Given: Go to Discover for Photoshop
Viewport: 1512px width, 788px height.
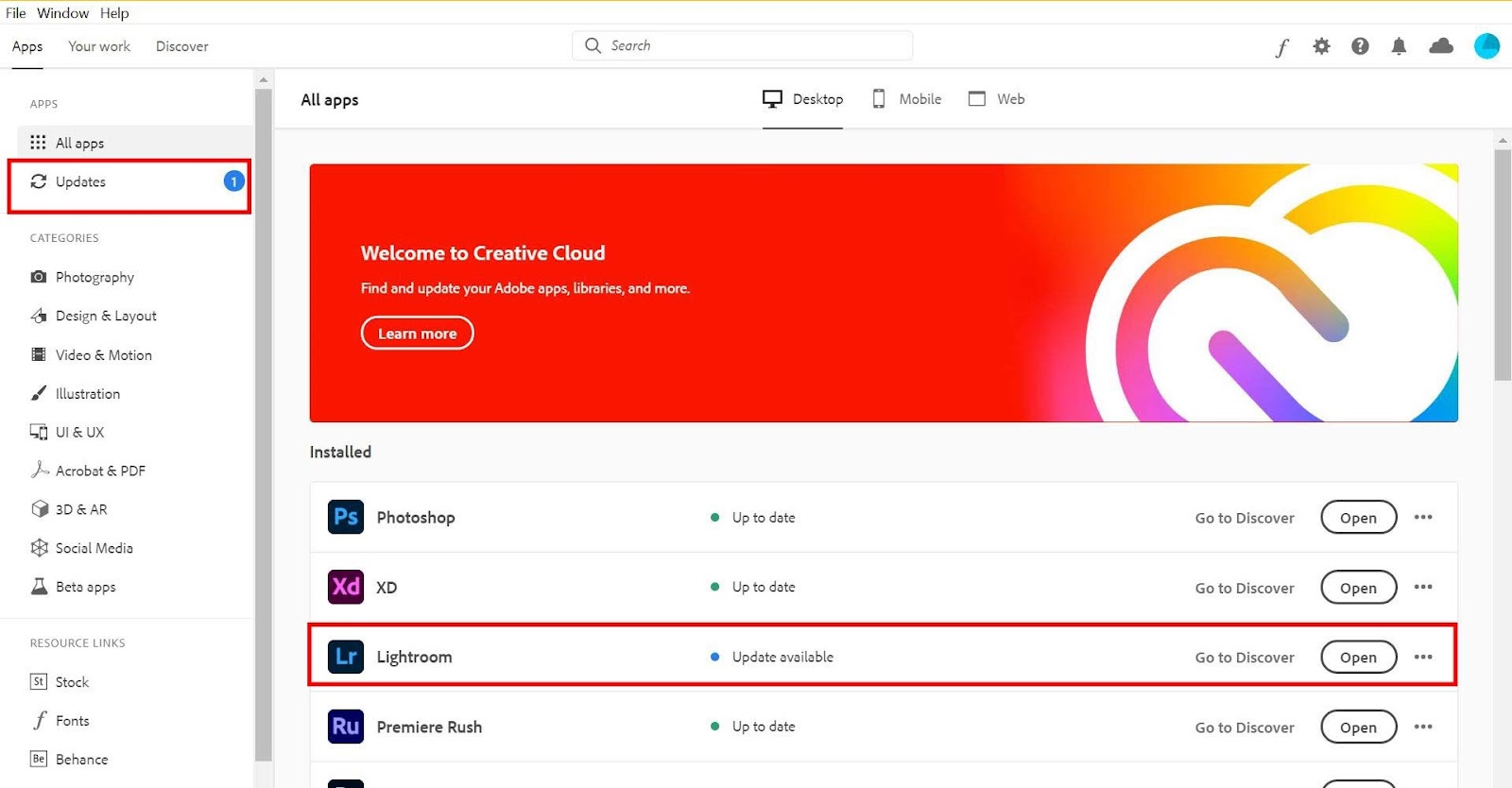Looking at the screenshot, I should click(1245, 518).
